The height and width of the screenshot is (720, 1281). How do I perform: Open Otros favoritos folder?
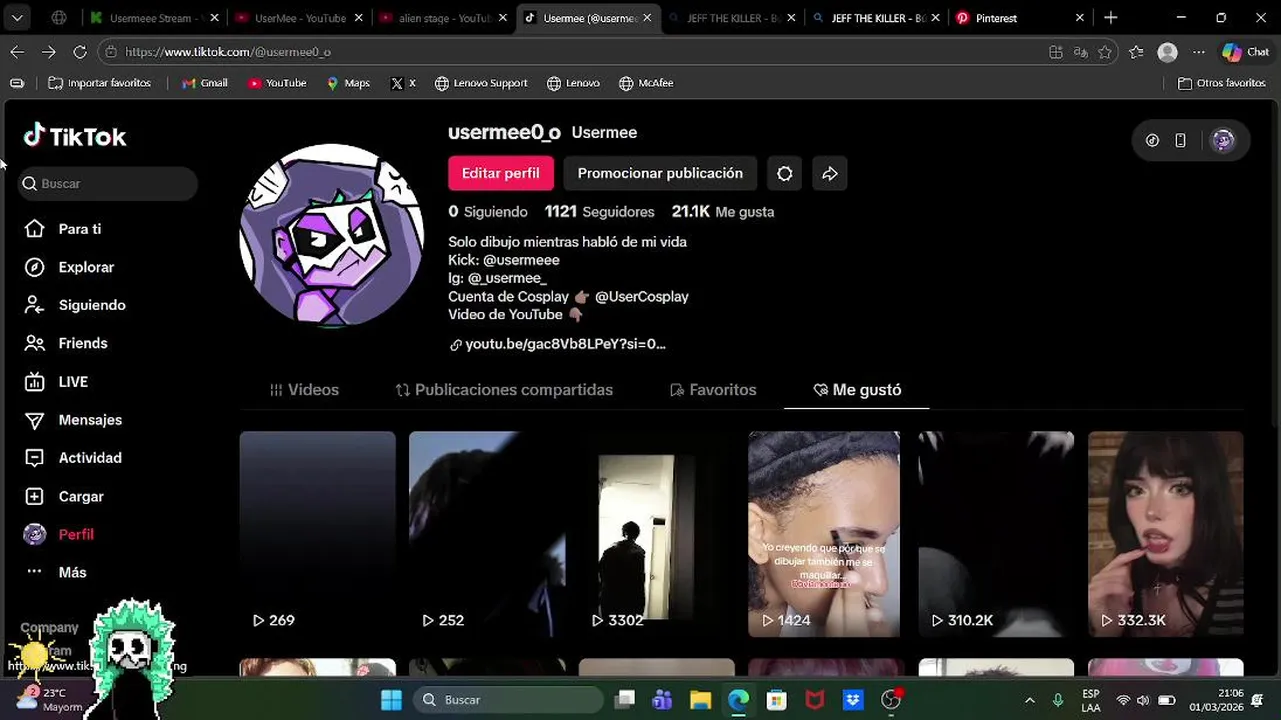coord(1222,83)
